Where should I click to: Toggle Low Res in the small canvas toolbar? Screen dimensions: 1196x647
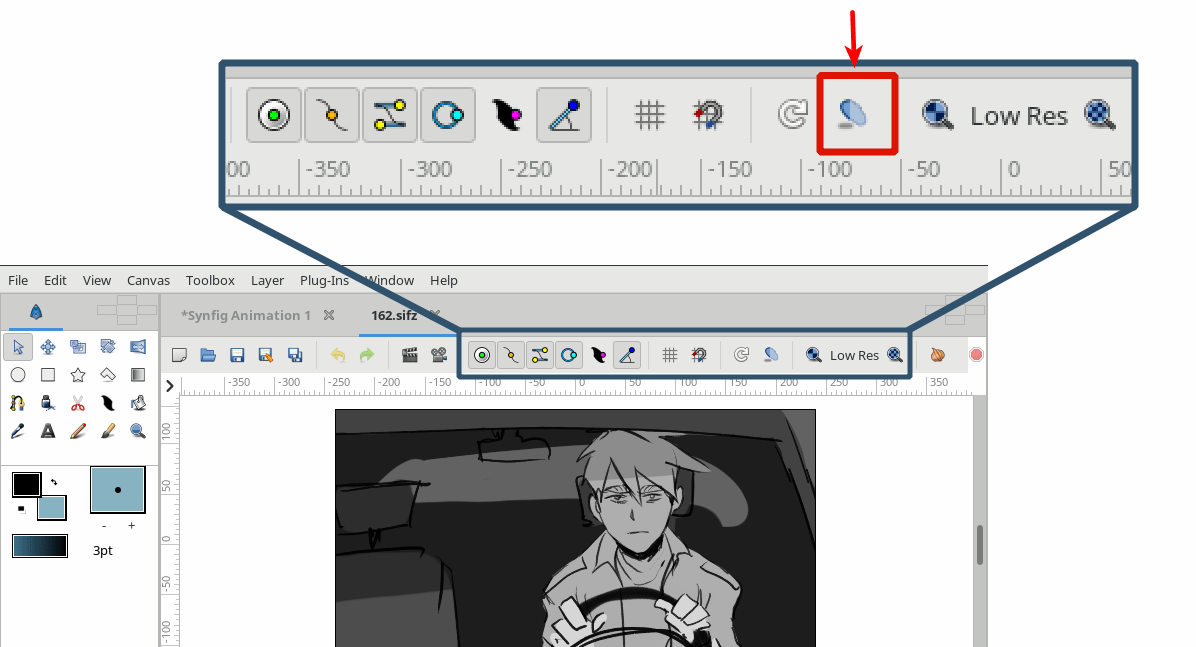pyautogui.click(x=854, y=356)
